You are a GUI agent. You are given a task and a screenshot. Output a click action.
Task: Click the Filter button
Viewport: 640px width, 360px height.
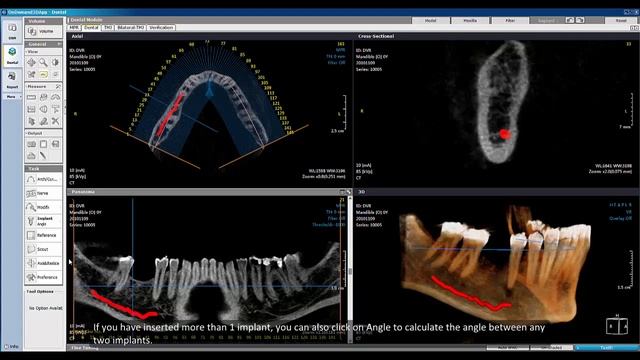[x=510, y=20]
